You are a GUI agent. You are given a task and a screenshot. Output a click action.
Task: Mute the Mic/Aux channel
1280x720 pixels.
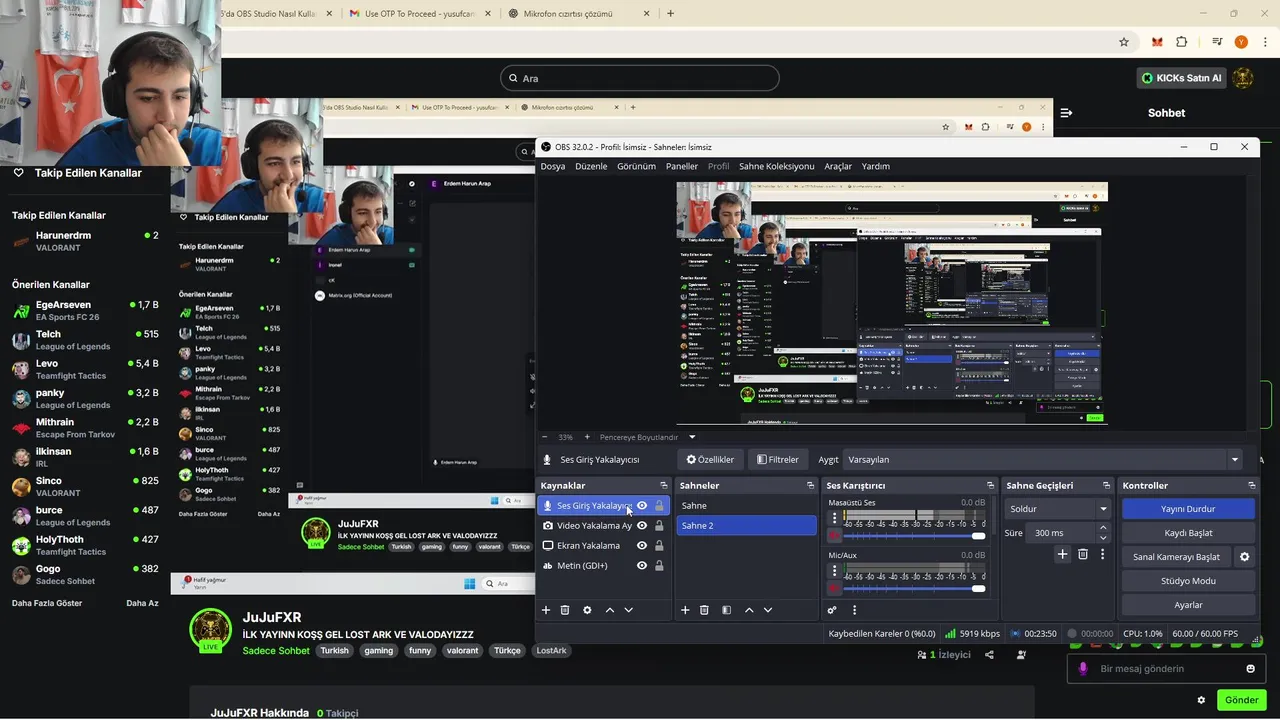(x=834, y=589)
